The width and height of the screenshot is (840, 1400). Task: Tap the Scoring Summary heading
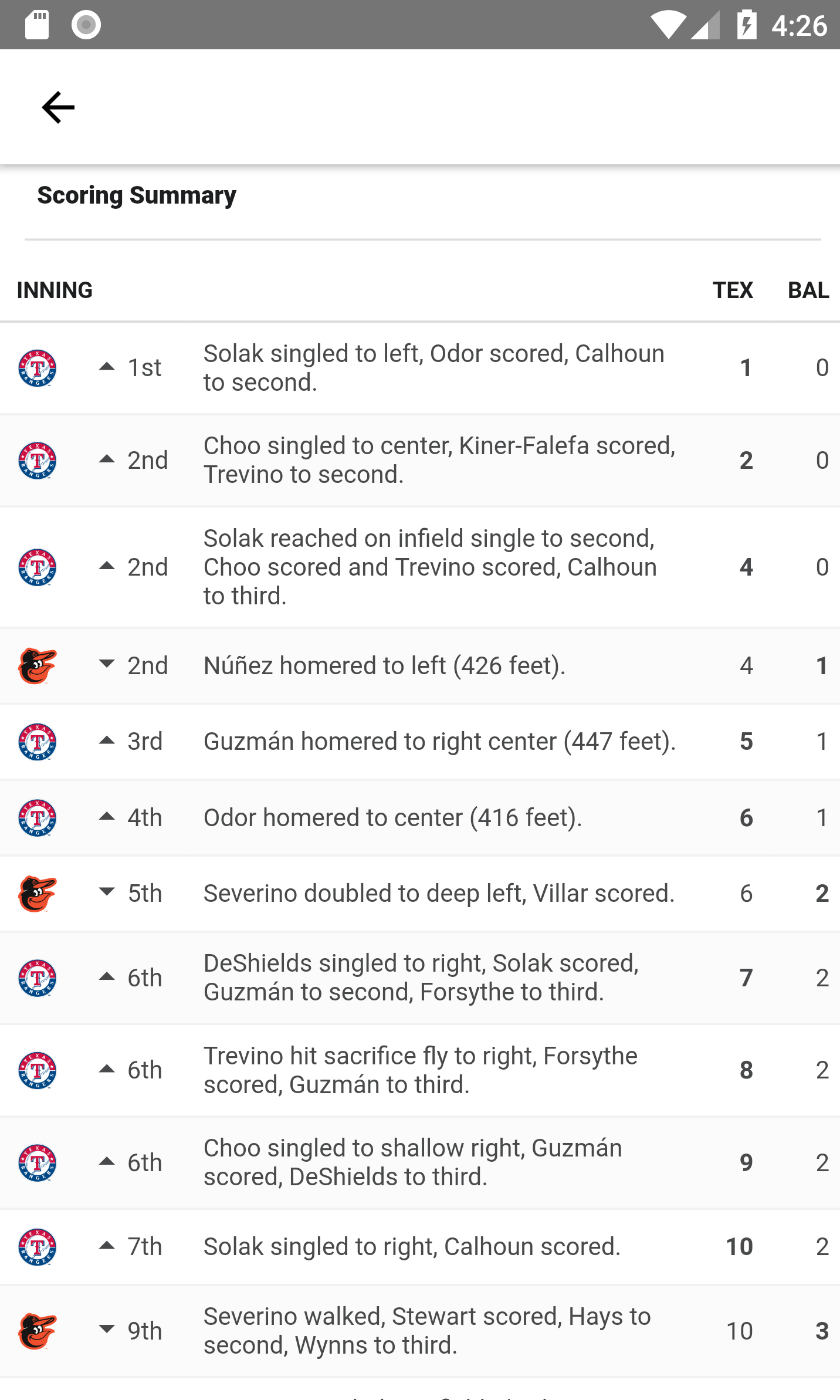click(137, 195)
